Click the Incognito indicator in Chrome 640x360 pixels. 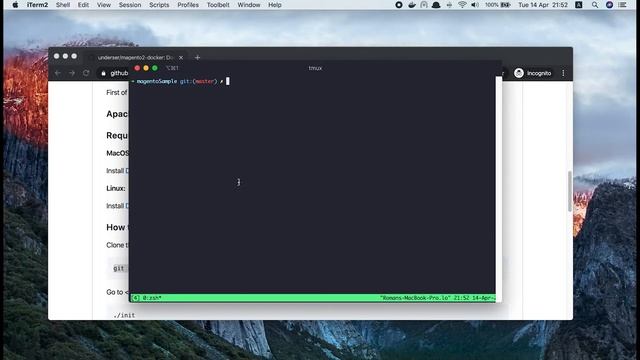click(x=533, y=73)
